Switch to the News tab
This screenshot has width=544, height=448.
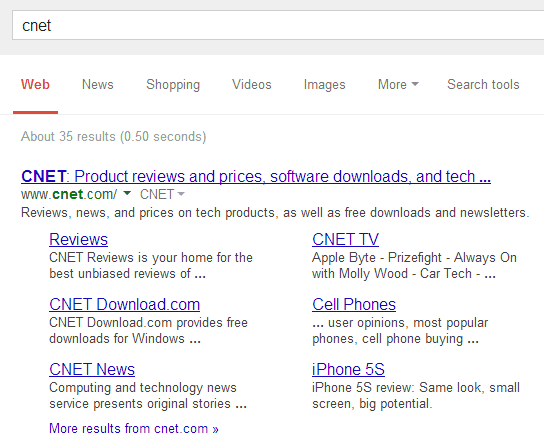click(x=97, y=85)
